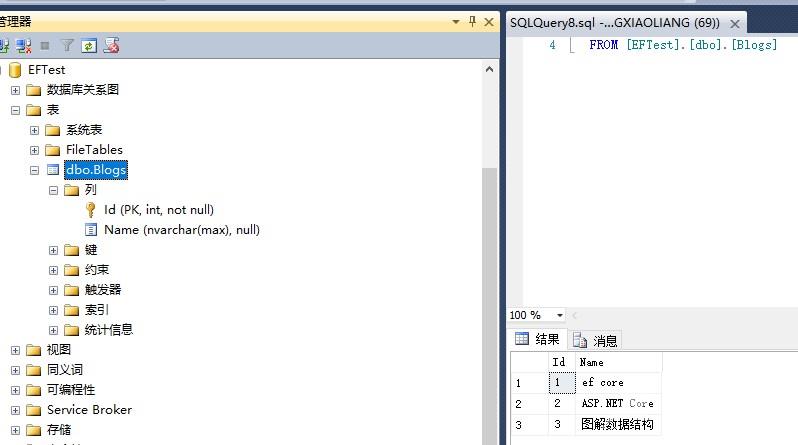Switch to the 消息 messages tab
Viewport: 798px width, 445px height.
coord(595,340)
